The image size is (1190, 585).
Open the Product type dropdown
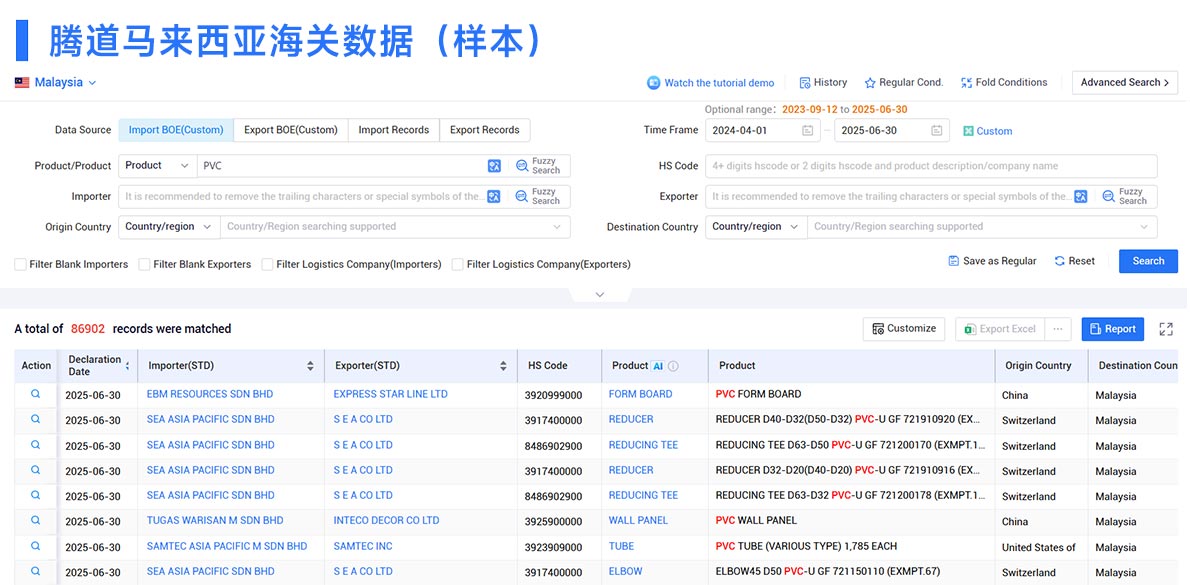pos(157,165)
